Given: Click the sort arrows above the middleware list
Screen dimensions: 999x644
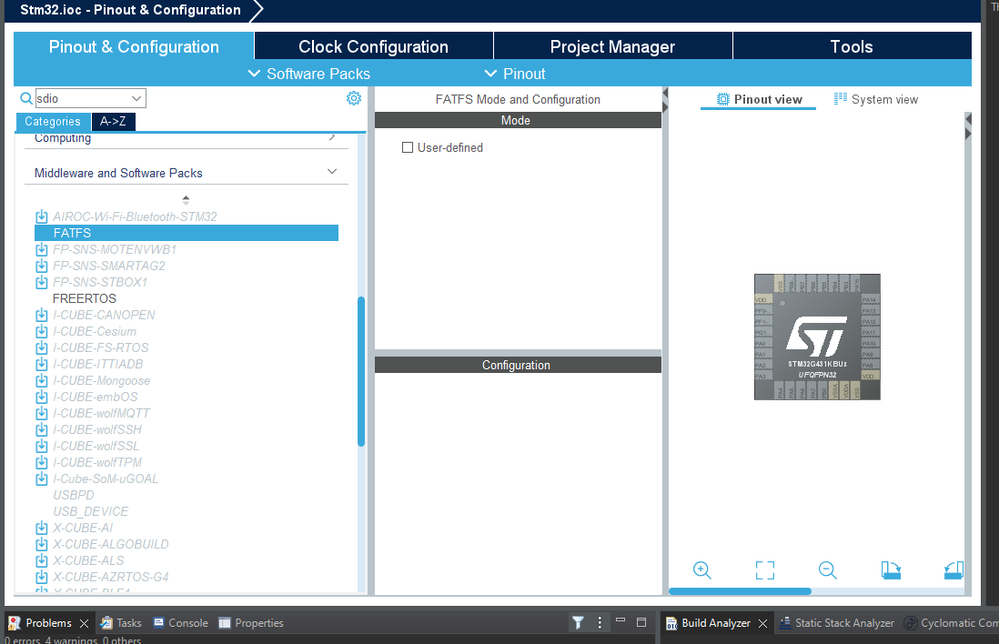Looking at the screenshot, I should coord(185,200).
